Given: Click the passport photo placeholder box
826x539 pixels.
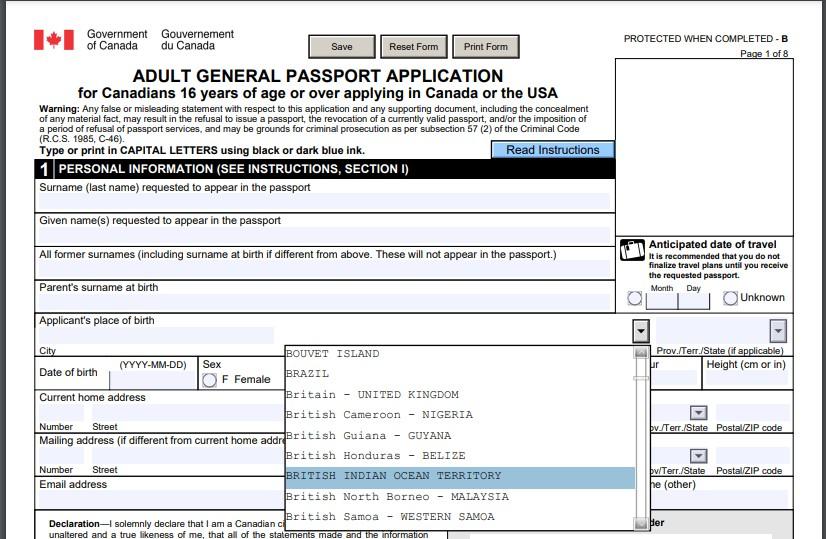Looking at the screenshot, I should coord(704,147).
